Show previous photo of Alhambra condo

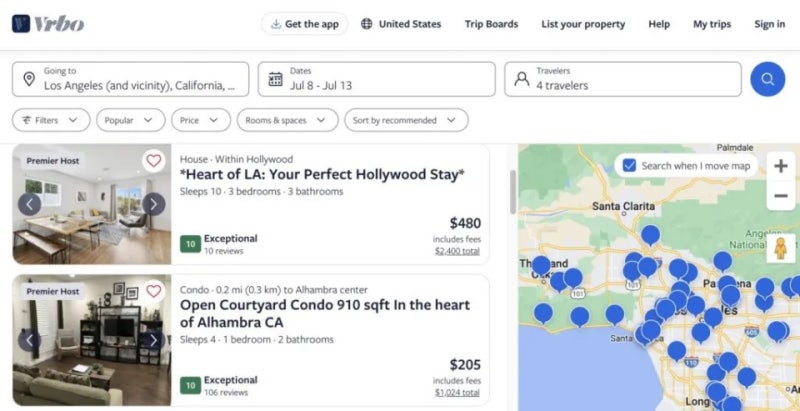point(29,340)
